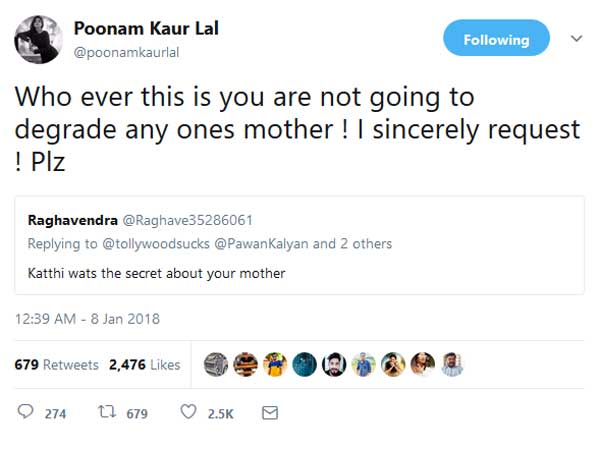Expand the "2 others" reply recipients
The width and height of the screenshot is (600, 450).
[x=366, y=244]
